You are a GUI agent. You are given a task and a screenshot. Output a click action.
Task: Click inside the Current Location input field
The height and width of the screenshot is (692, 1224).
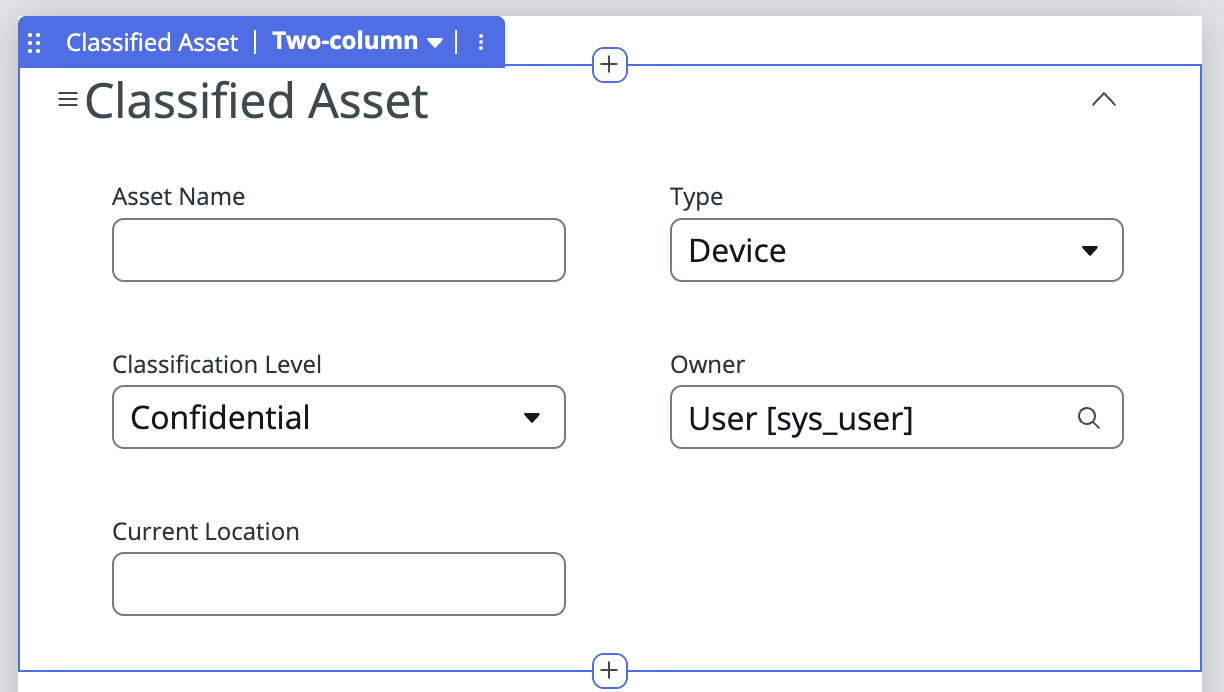338,584
